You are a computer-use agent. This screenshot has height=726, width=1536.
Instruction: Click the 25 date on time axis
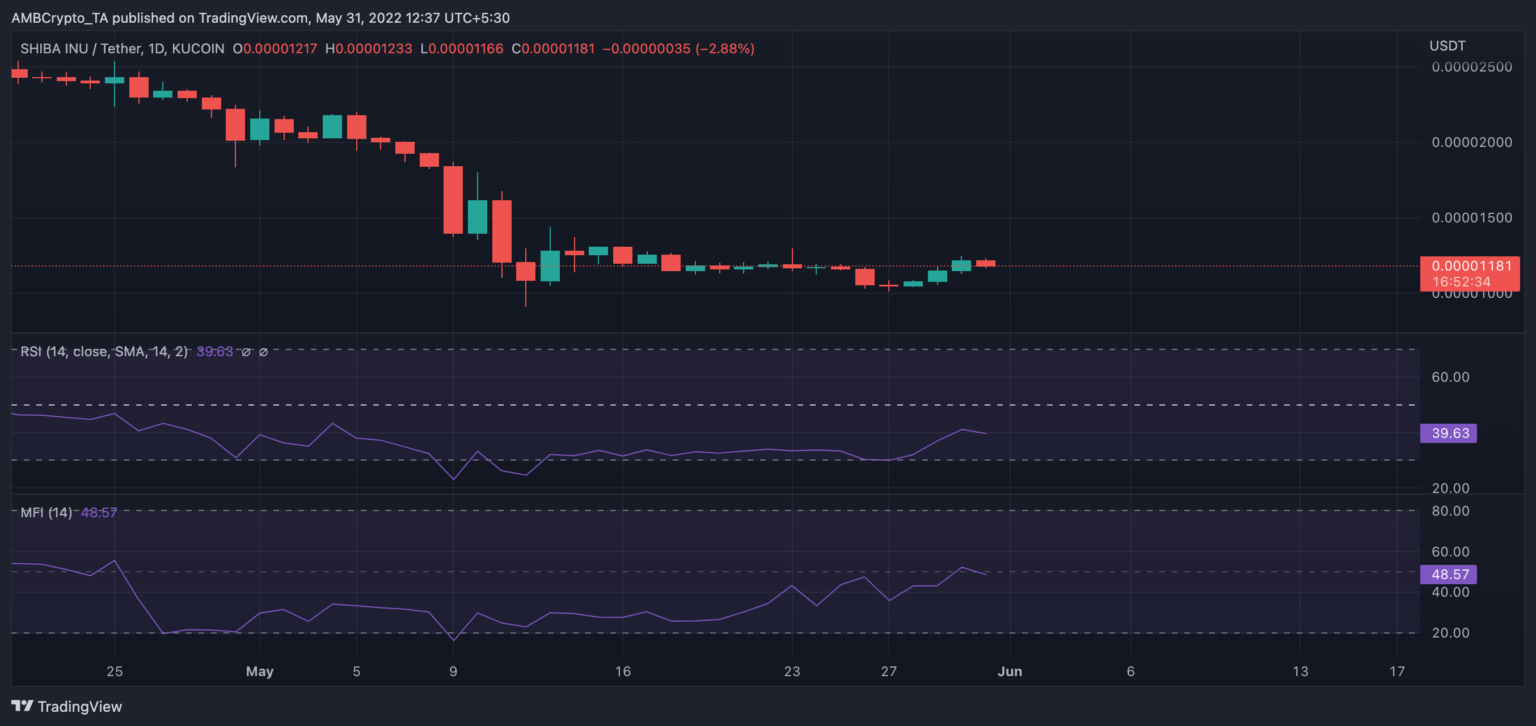tap(114, 671)
